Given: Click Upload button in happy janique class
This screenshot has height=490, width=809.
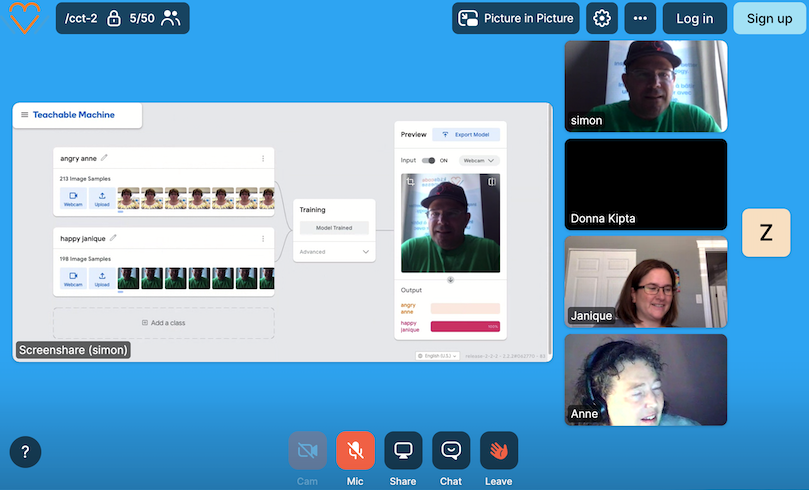Looking at the screenshot, I should pyautogui.click(x=102, y=279).
